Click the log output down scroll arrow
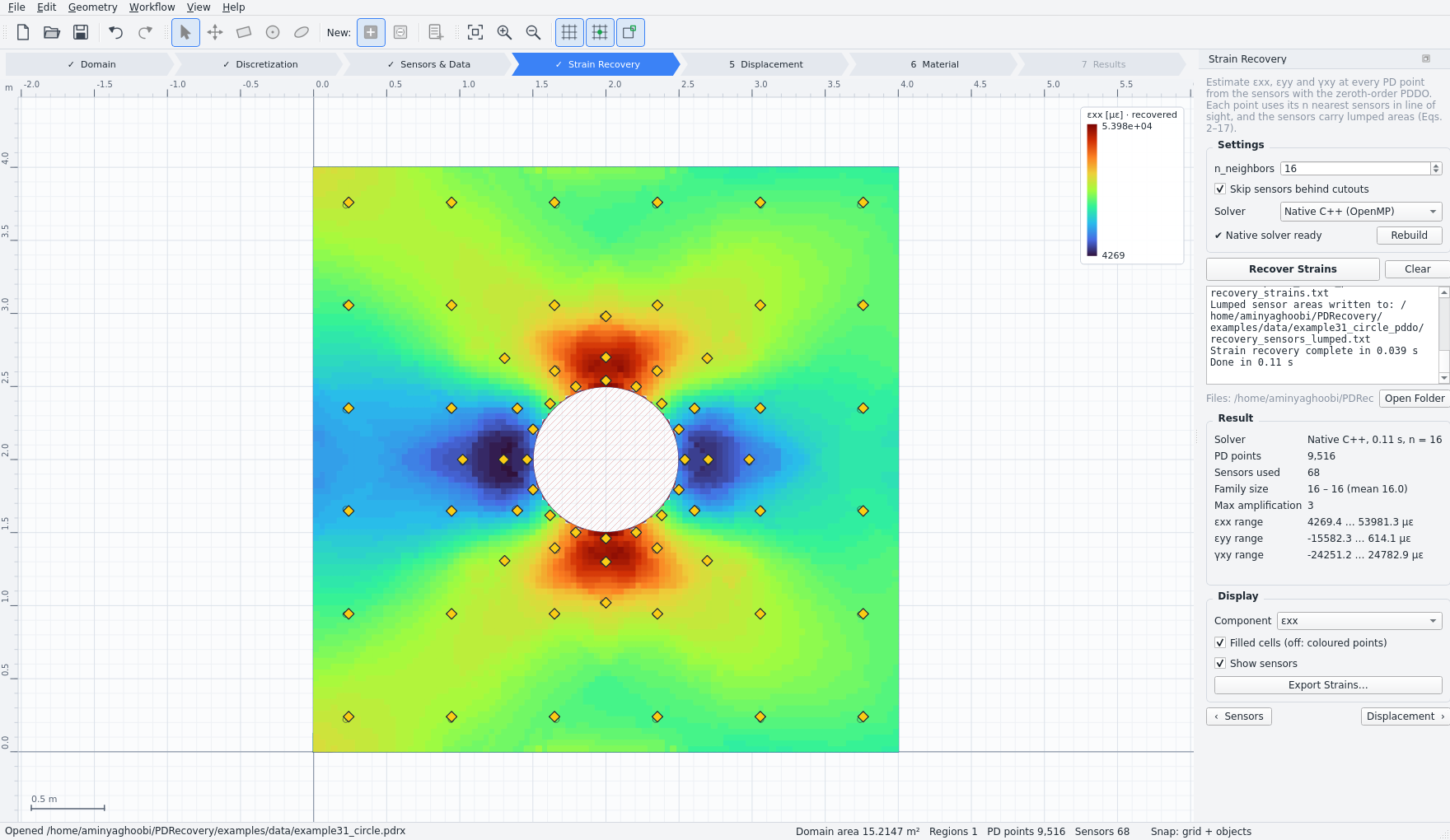Screen dimensions: 1450x840 point(1443,378)
